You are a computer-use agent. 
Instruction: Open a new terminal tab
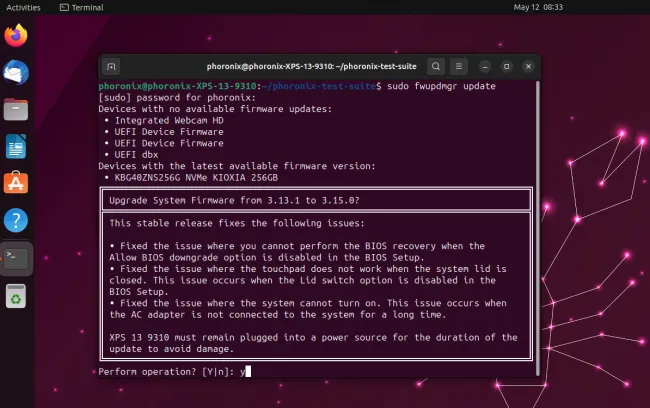tap(111, 66)
